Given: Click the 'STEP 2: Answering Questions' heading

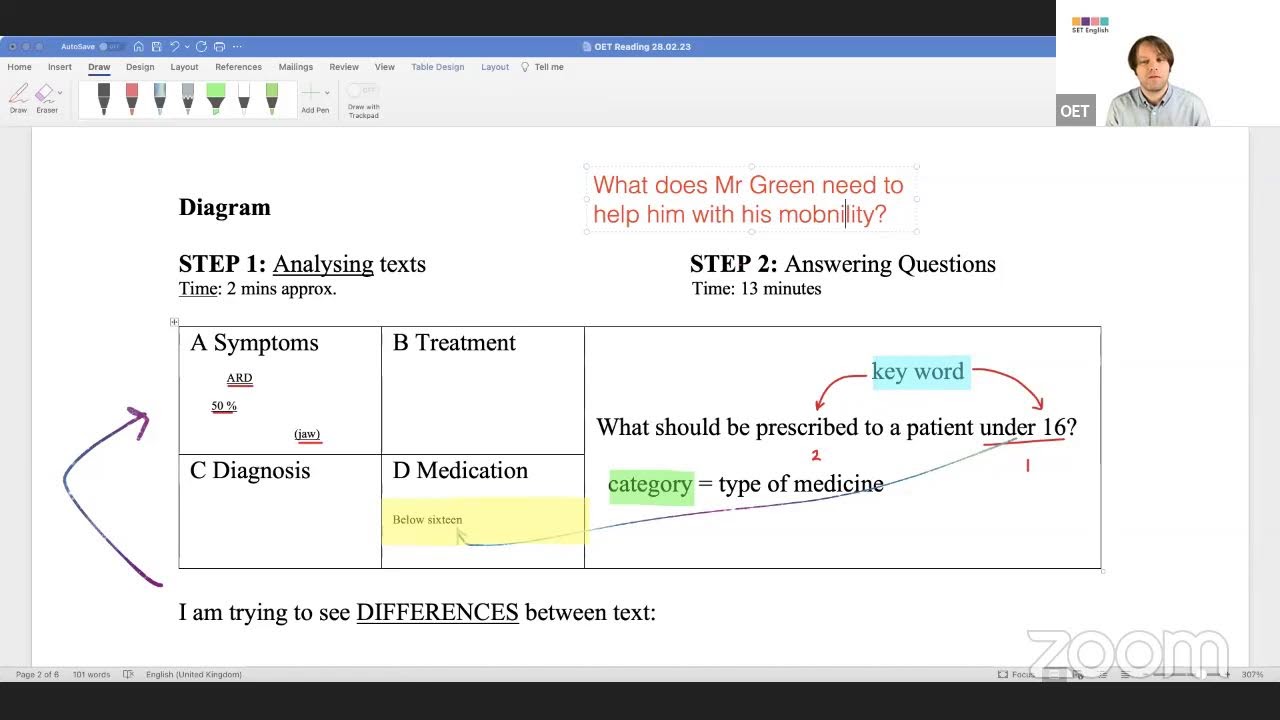Looking at the screenshot, I should 843,264.
